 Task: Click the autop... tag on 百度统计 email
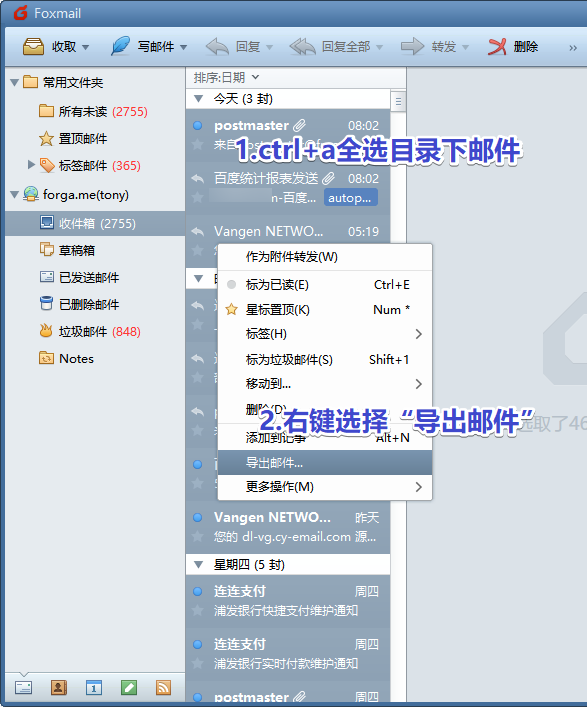350,197
